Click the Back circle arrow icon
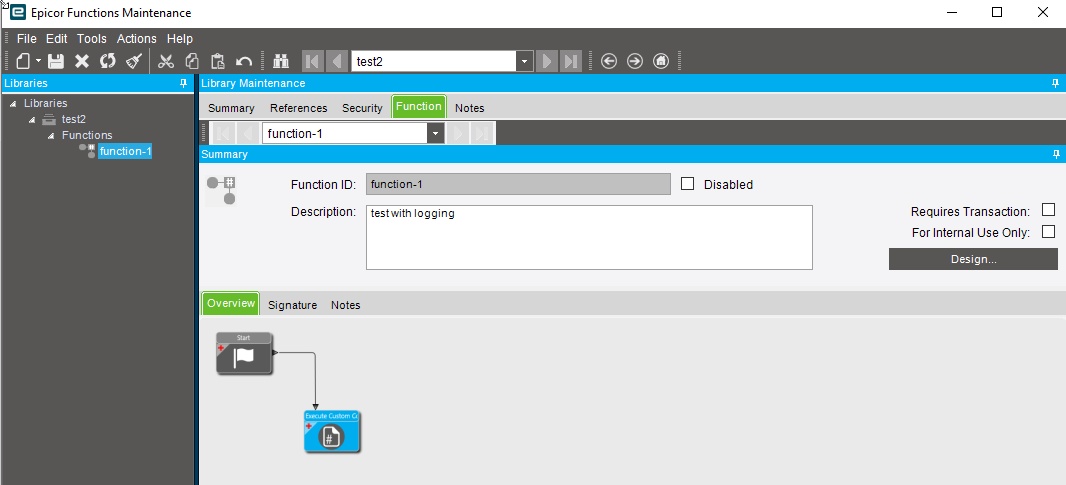This screenshot has width=1066, height=485. pos(609,61)
